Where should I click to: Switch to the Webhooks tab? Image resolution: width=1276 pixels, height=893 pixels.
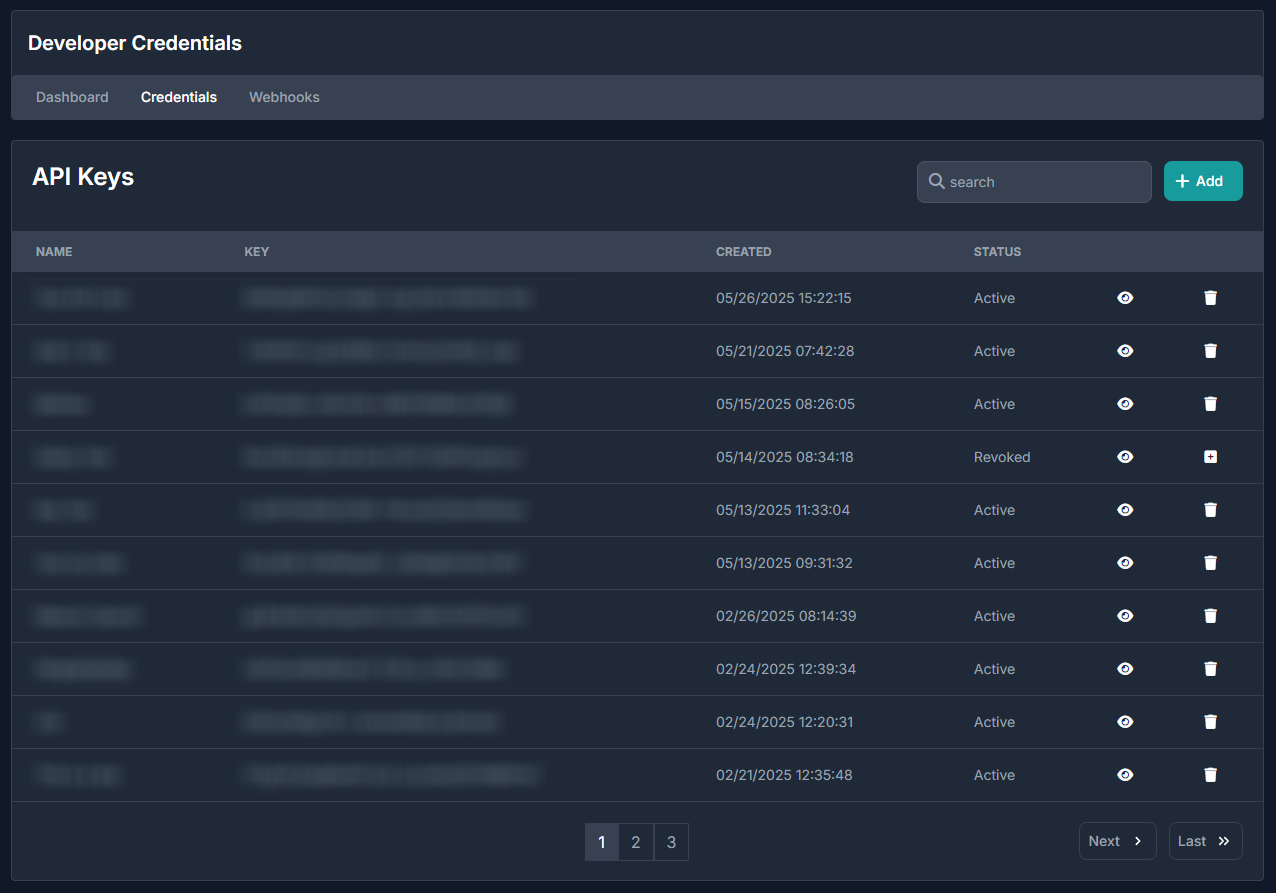284,97
